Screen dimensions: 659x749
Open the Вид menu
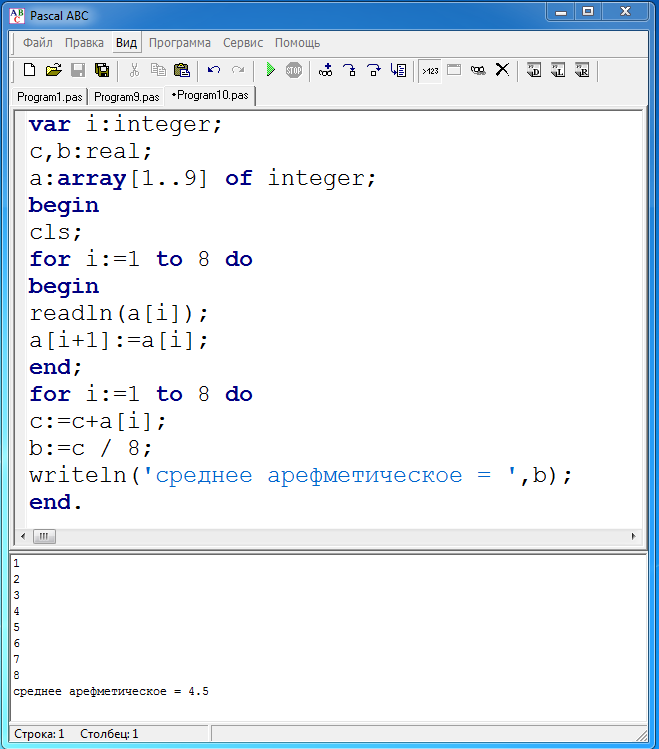(x=127, y=43)
